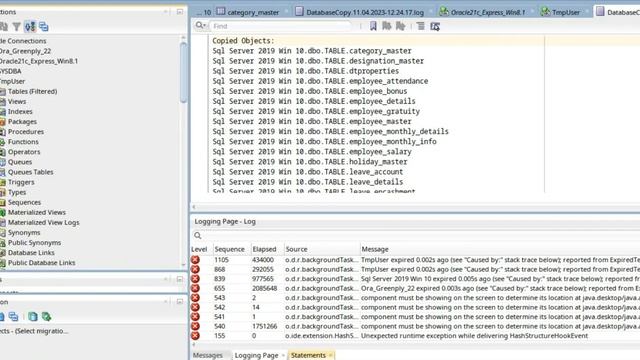Sort log by Source column header

[x=296, y=249]
